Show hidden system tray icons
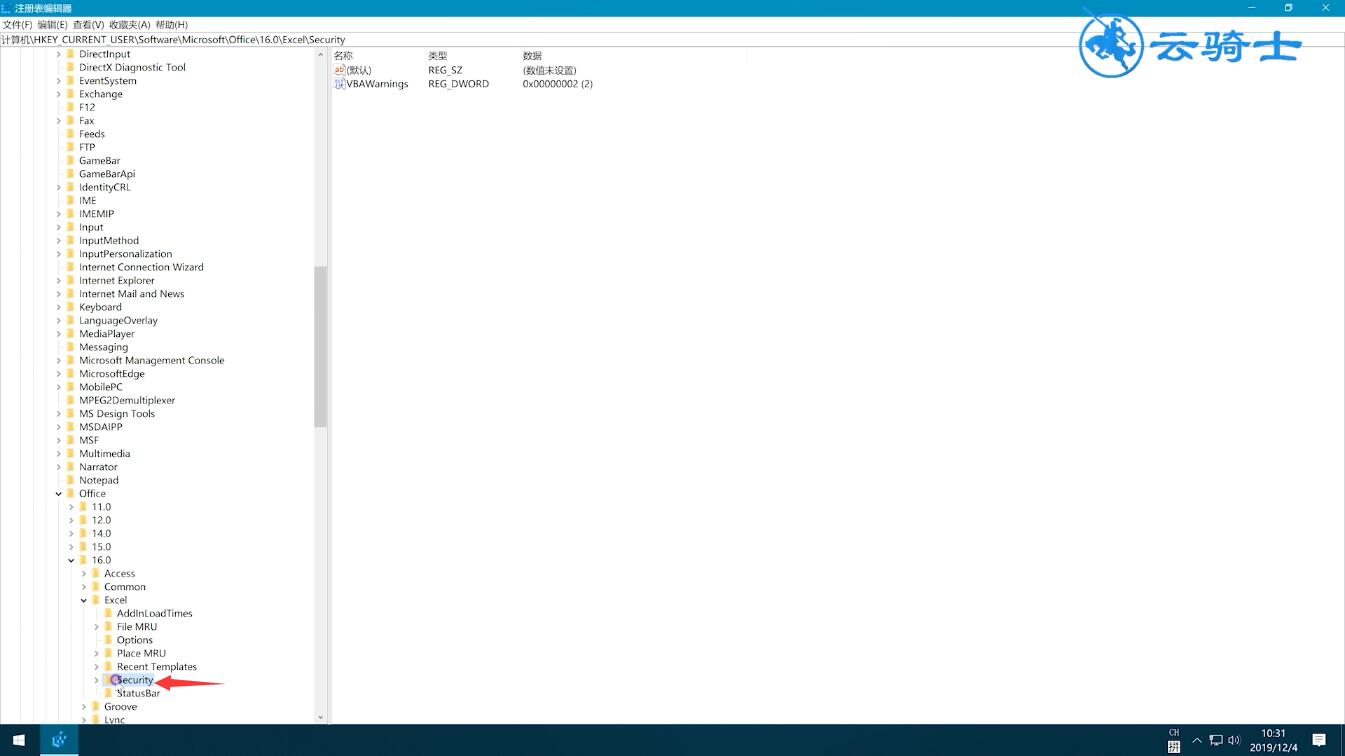The height and width of the screenshot is (756, 1345). (1197, 741)
